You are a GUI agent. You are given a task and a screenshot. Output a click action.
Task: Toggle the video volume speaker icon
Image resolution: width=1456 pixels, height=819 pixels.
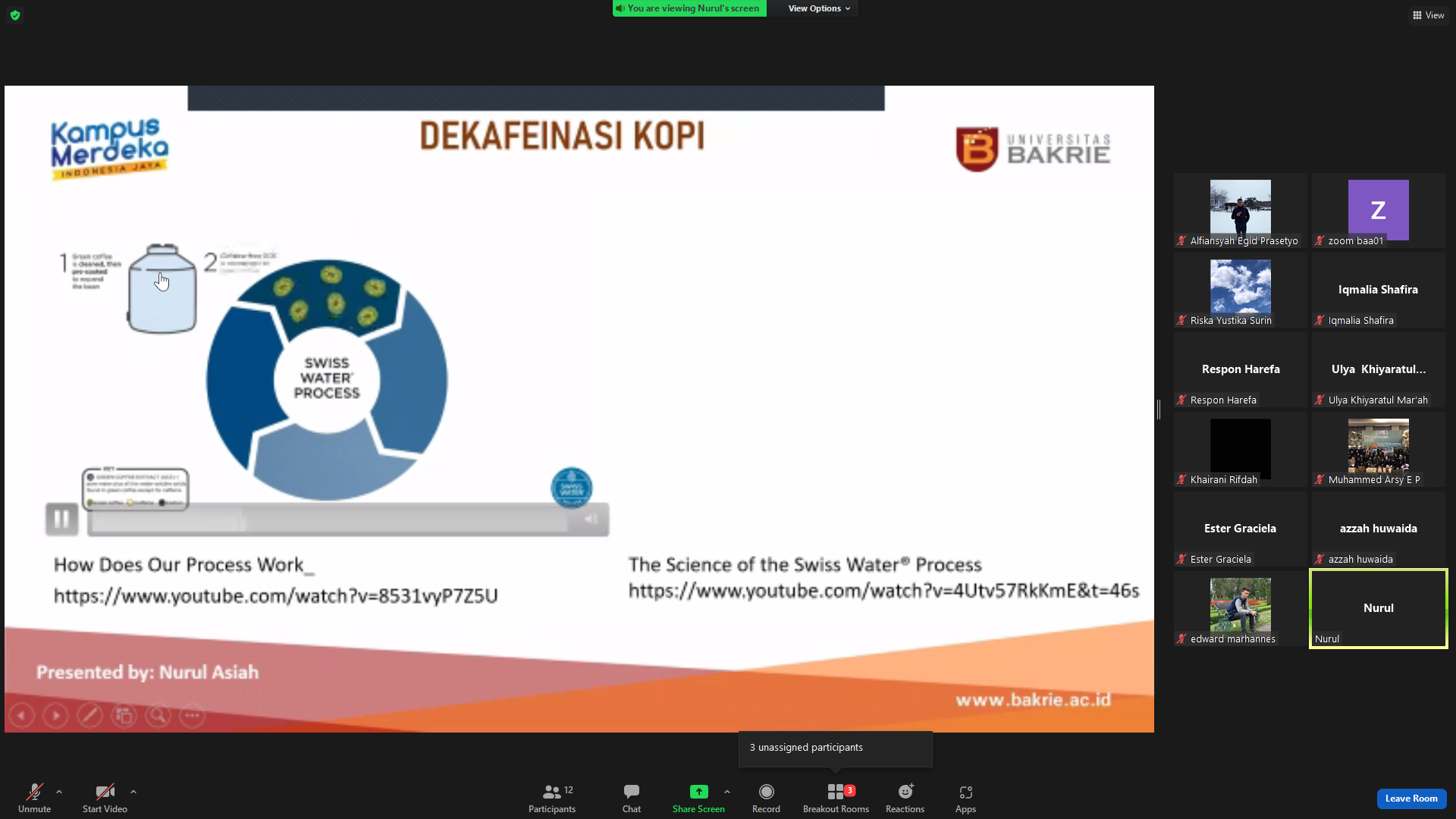pos(591,519)
